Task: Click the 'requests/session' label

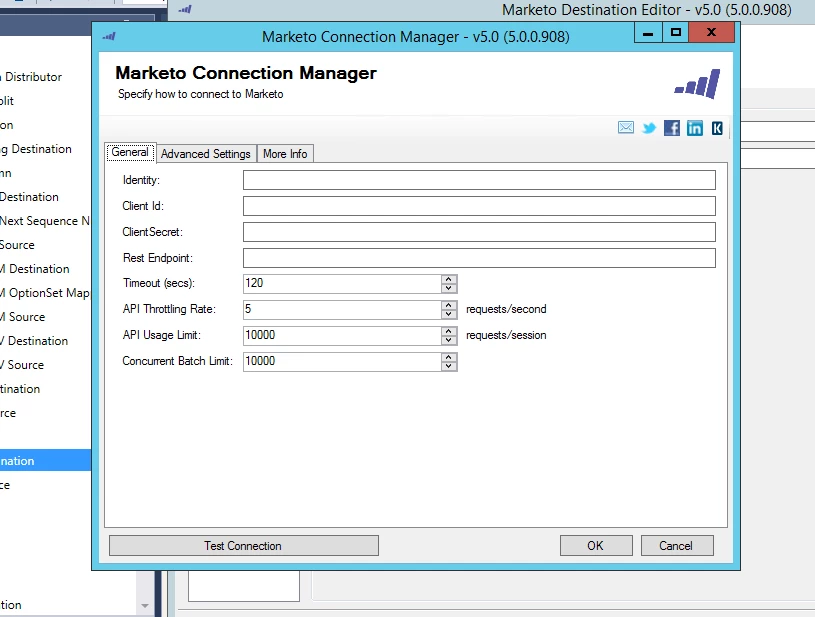Action: tap(506, 335)
